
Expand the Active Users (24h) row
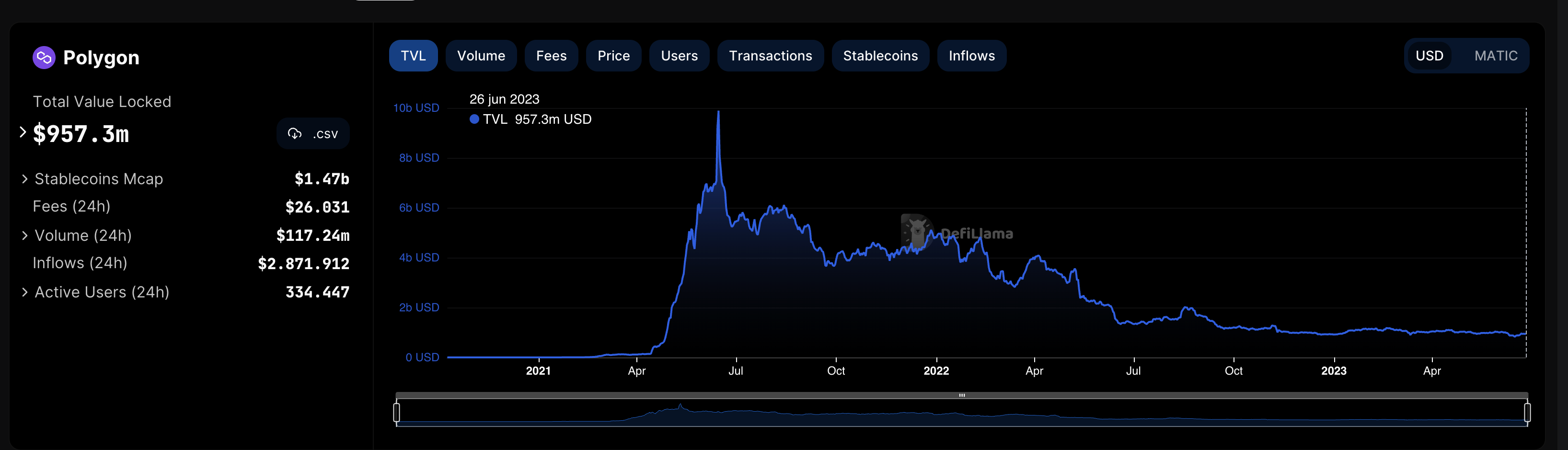tap(25, 292)
